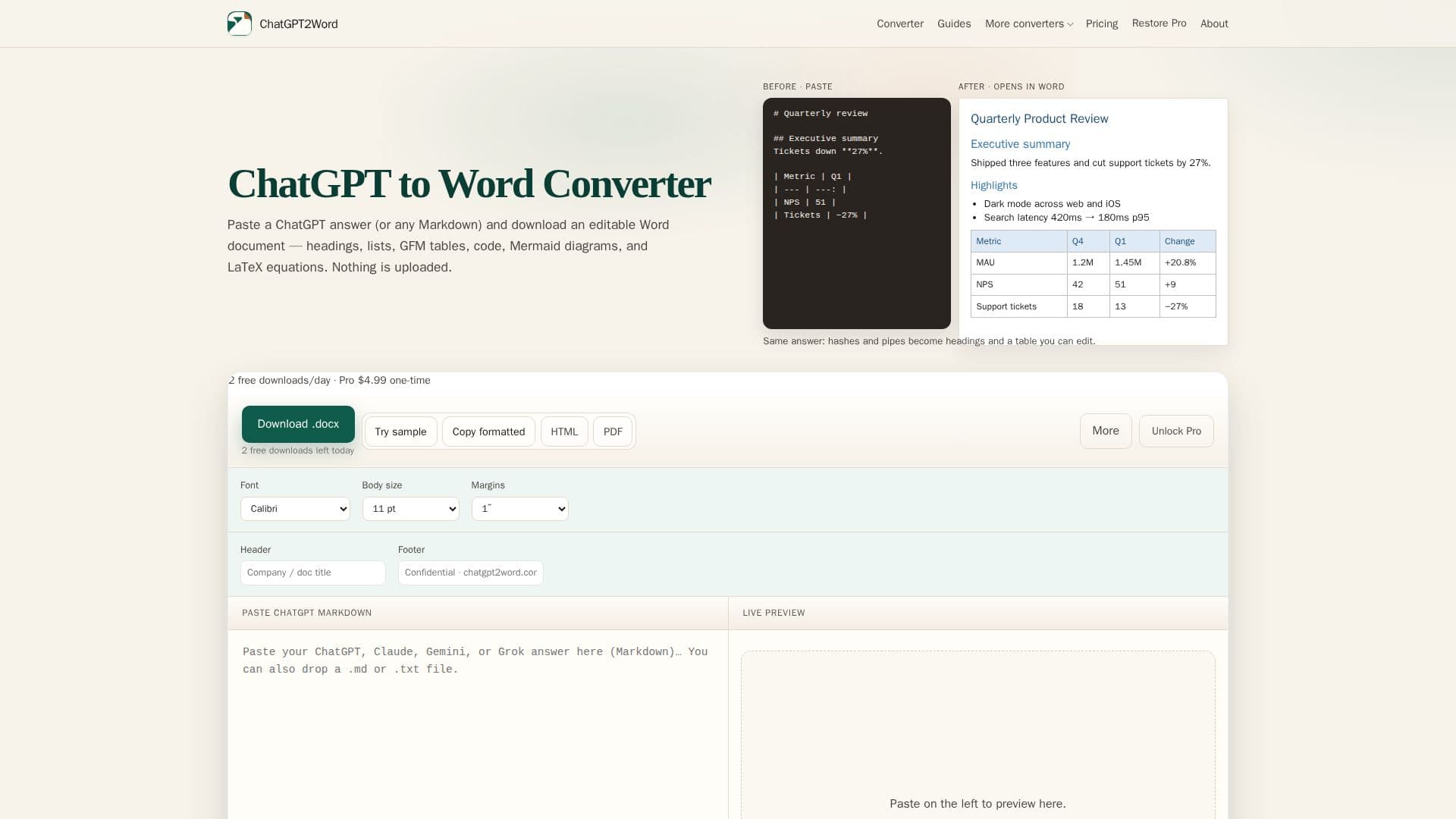Export as PDF button

[x=613, y=431]
